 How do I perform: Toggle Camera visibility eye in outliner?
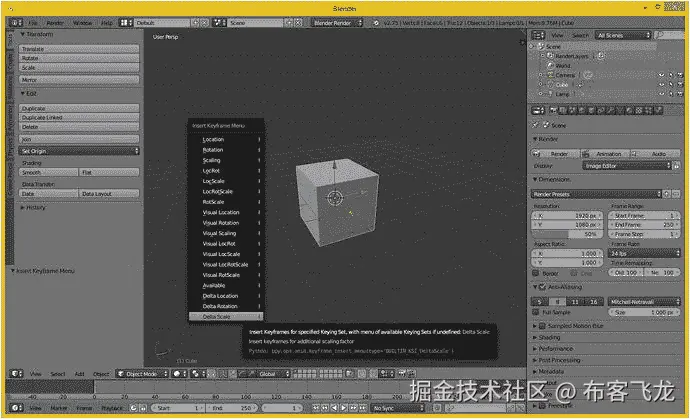click(661, 75)
